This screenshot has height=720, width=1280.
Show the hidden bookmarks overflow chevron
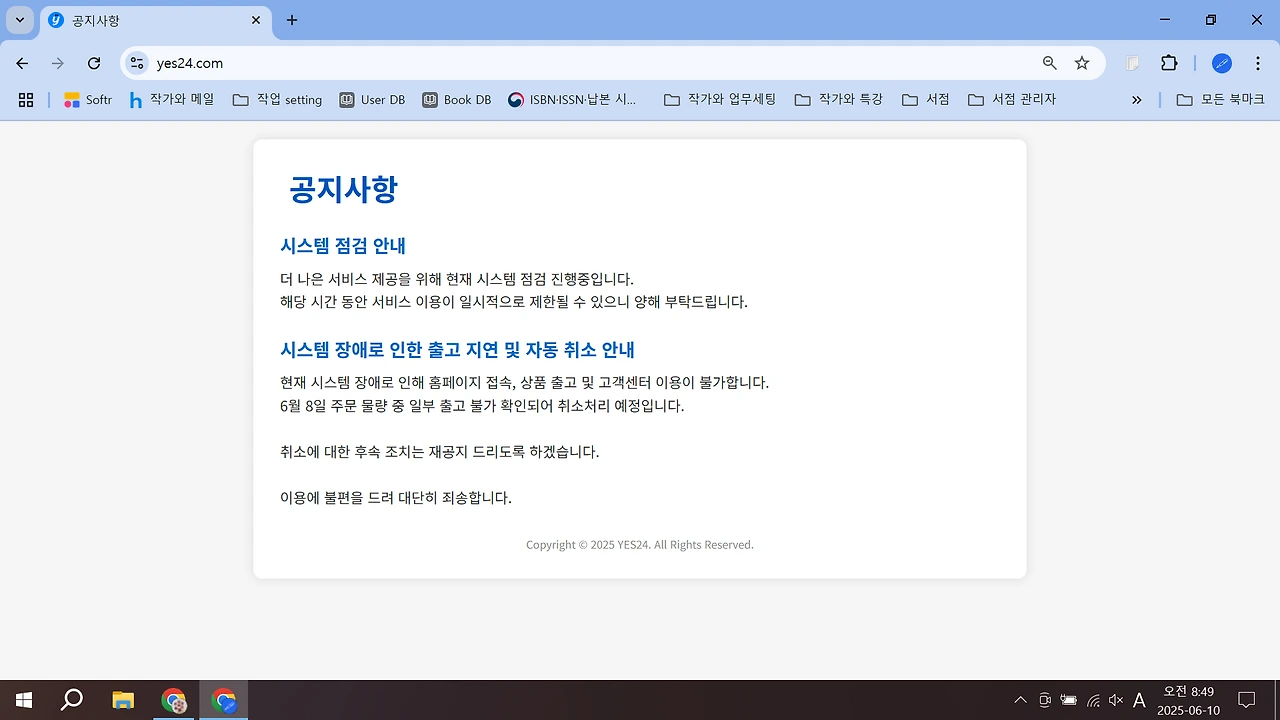pyautogui.click(x=1136, y=100)
